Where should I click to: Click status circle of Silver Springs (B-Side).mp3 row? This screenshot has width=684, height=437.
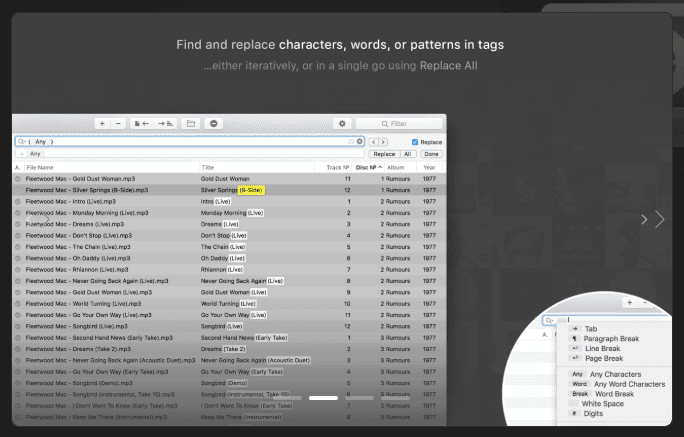pos(18,190)
